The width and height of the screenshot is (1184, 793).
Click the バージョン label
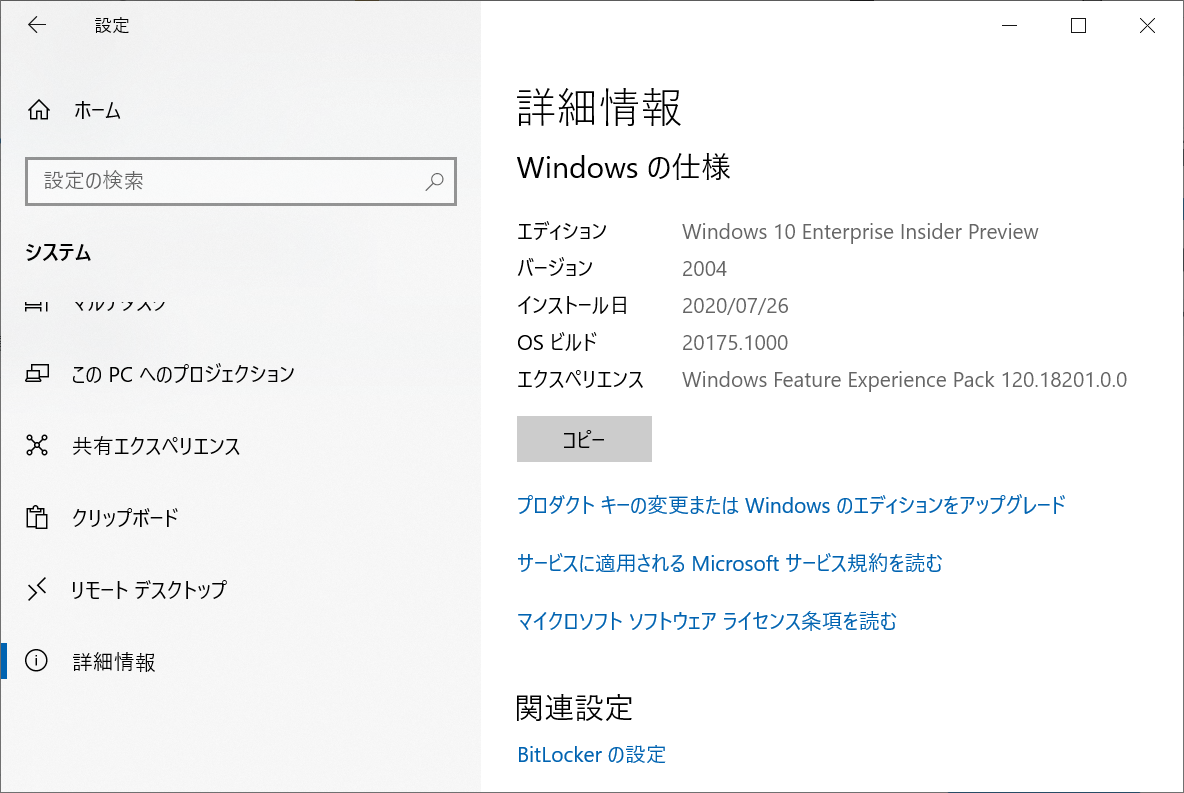coord(555,268)
